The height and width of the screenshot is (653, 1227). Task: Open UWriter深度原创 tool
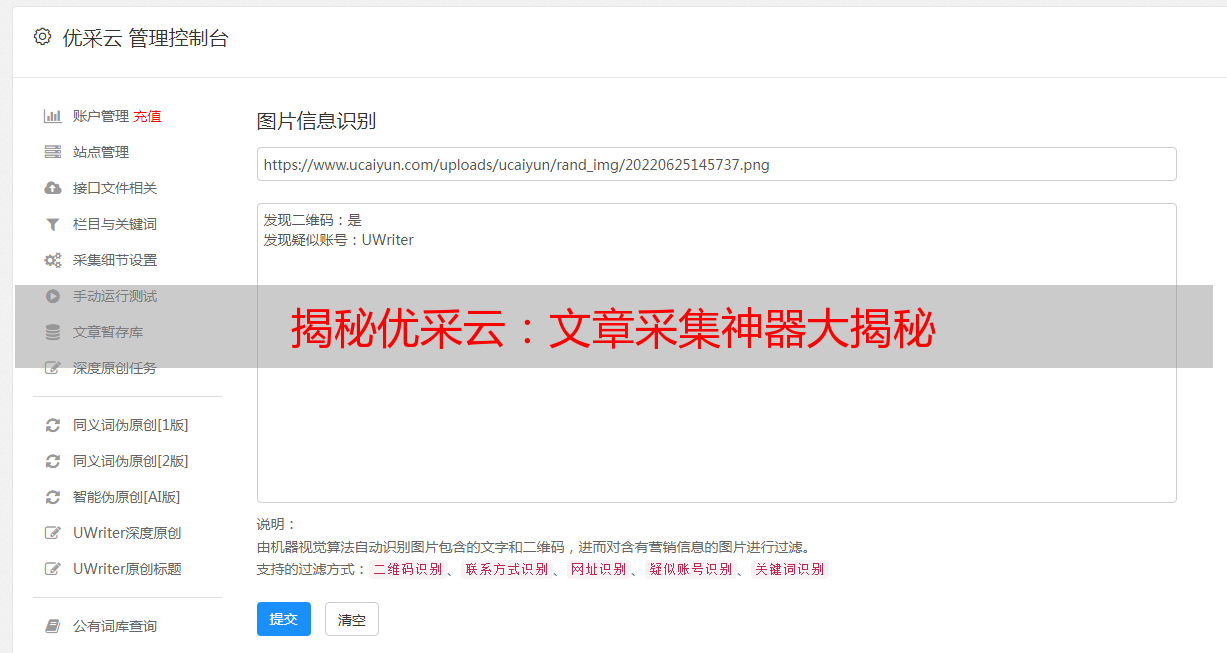(127, 533)
